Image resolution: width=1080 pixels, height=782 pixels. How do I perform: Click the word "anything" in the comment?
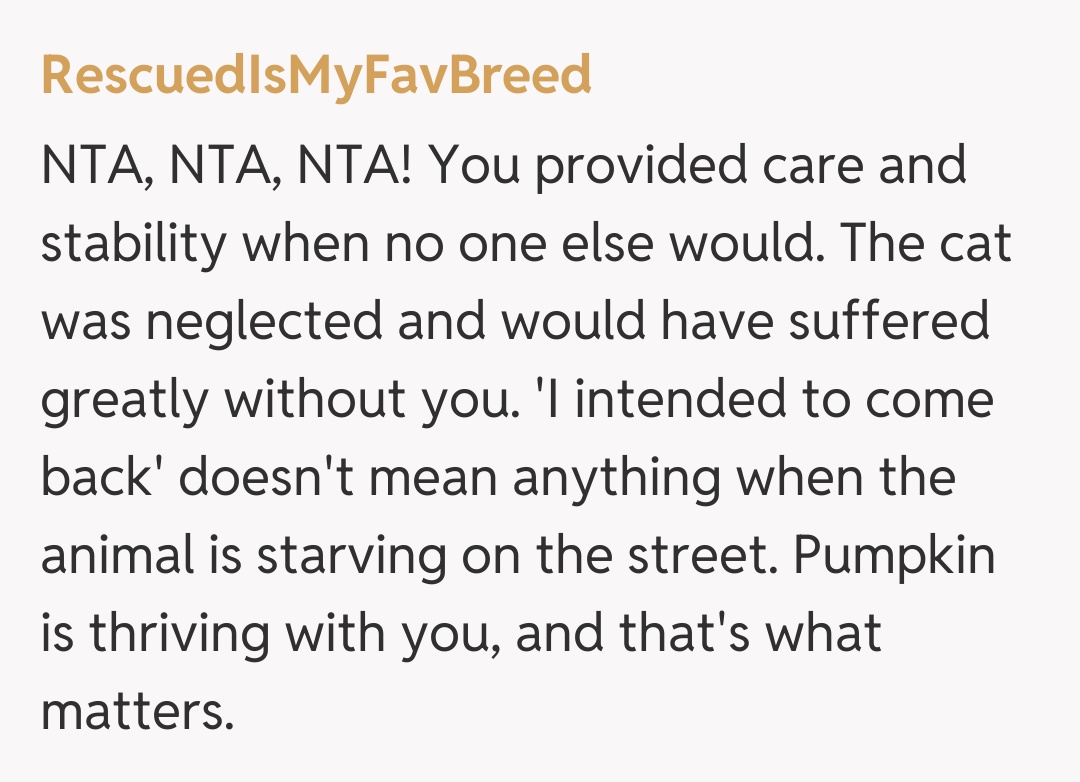[x=616, y=478]
